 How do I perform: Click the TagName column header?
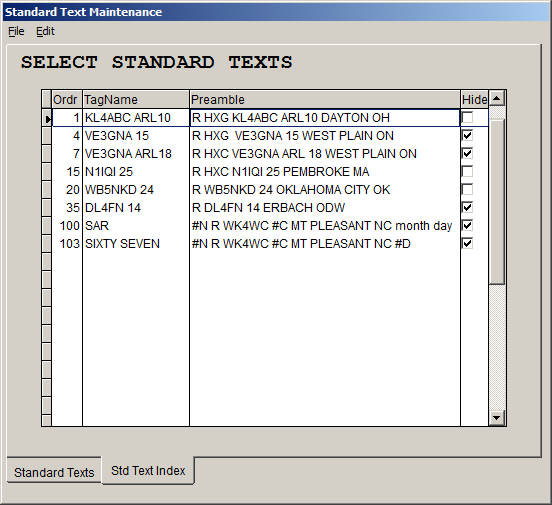pos(136,100)
